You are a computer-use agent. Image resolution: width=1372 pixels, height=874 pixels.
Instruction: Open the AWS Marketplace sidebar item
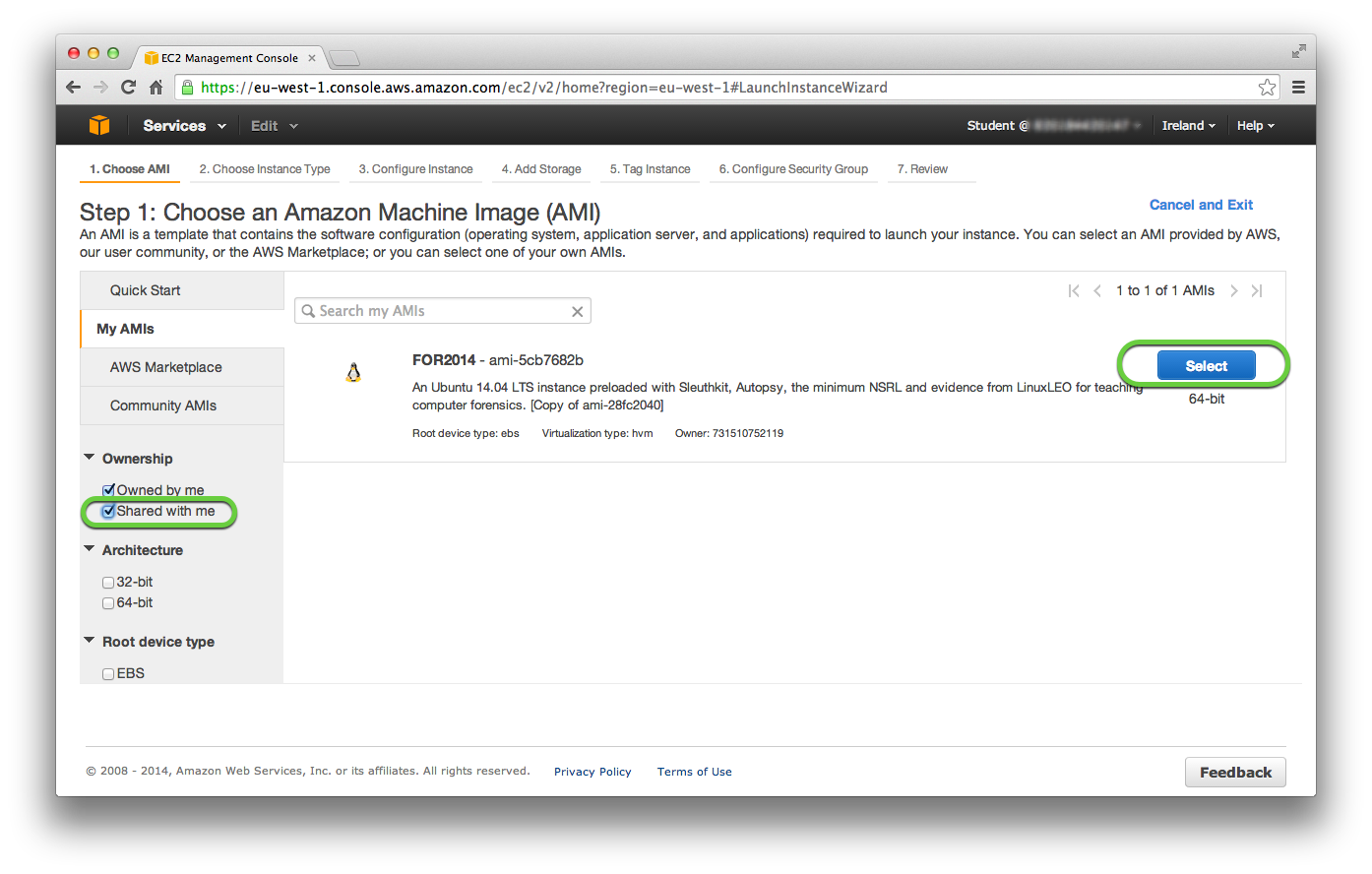182,367
